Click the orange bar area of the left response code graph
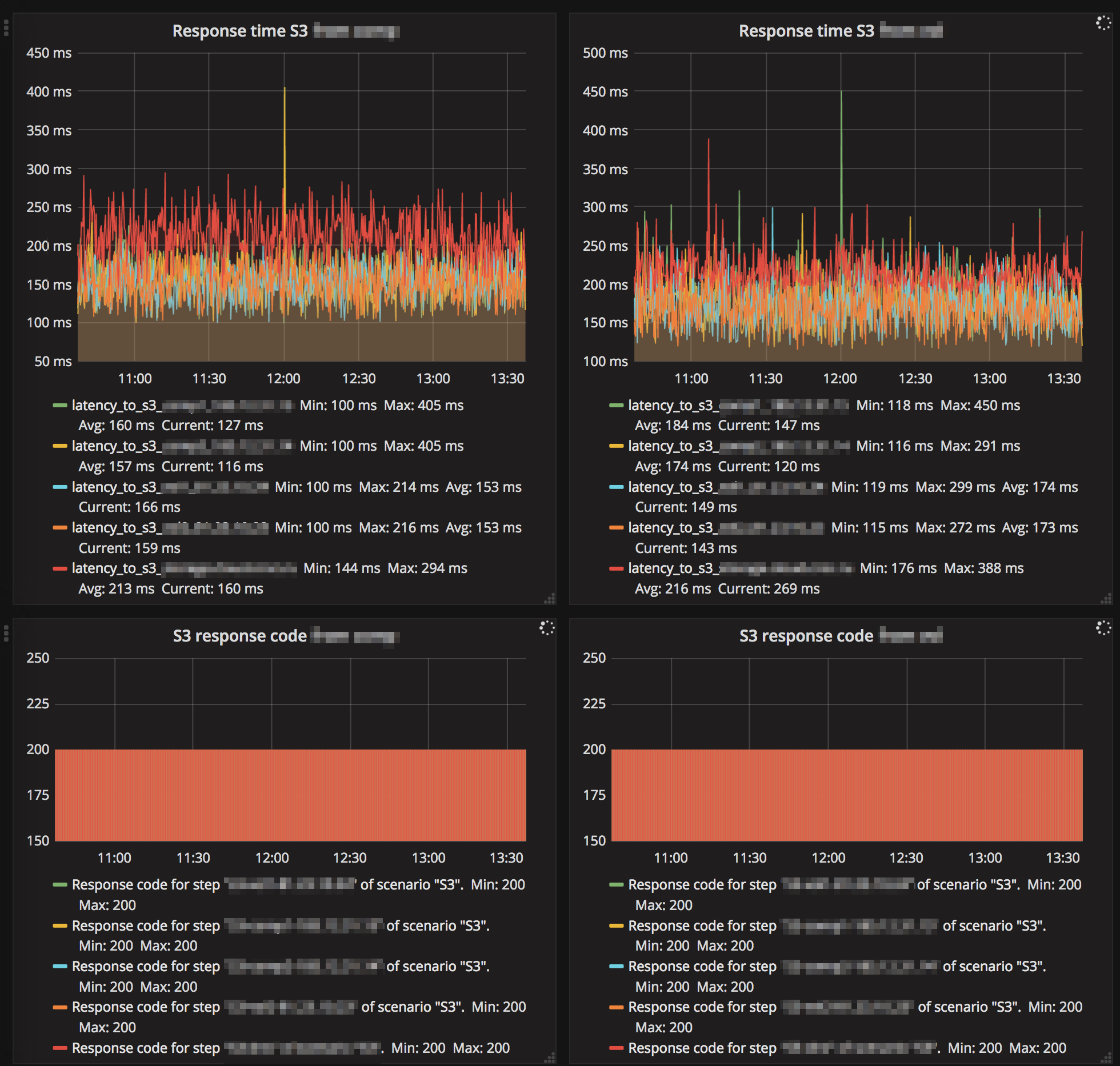This screenshot has width=1120, height=1066. (290, 795)
